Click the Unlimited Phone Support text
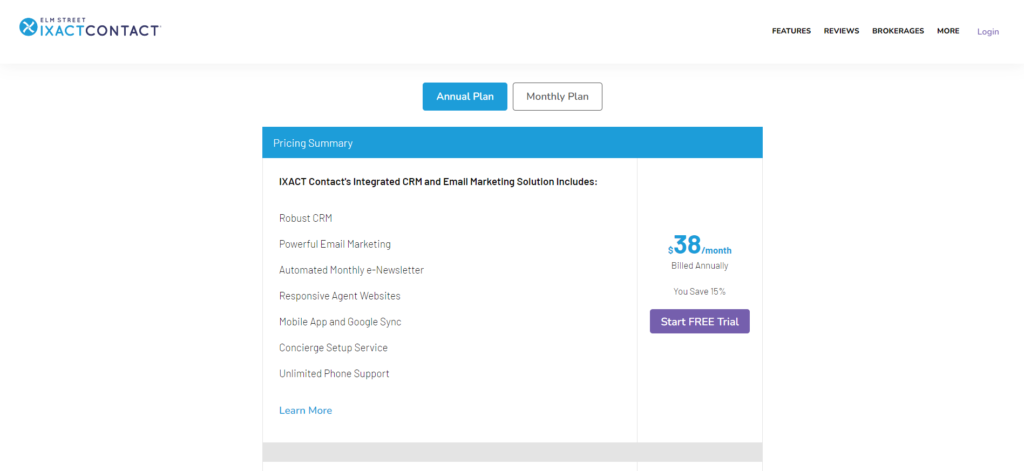1024x471 pixels. click(x=334, y=374)
